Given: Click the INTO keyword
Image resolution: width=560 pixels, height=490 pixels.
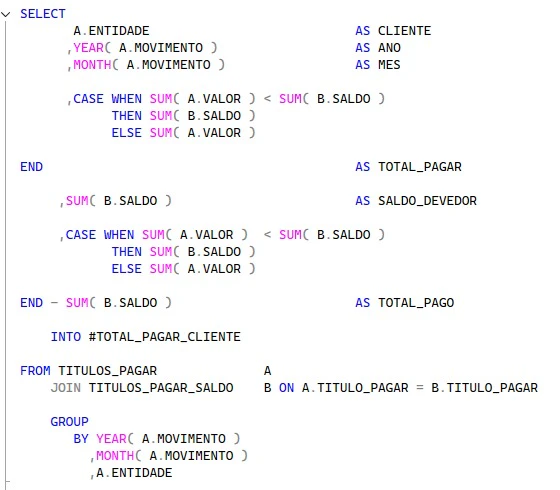Looking at the screenshot, I should coord(66,337).
